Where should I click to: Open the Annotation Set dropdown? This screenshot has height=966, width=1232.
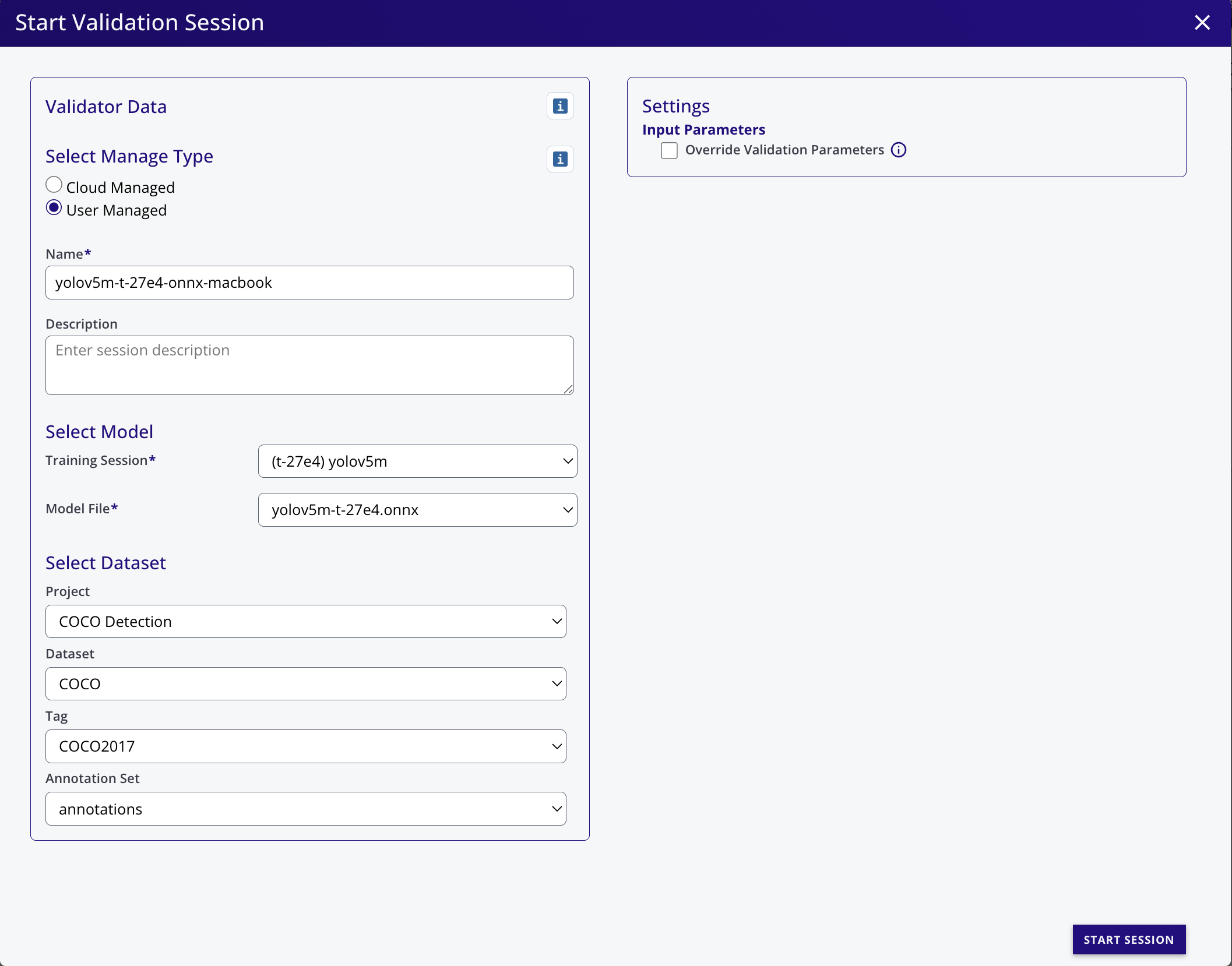click(x=306, y=809)
